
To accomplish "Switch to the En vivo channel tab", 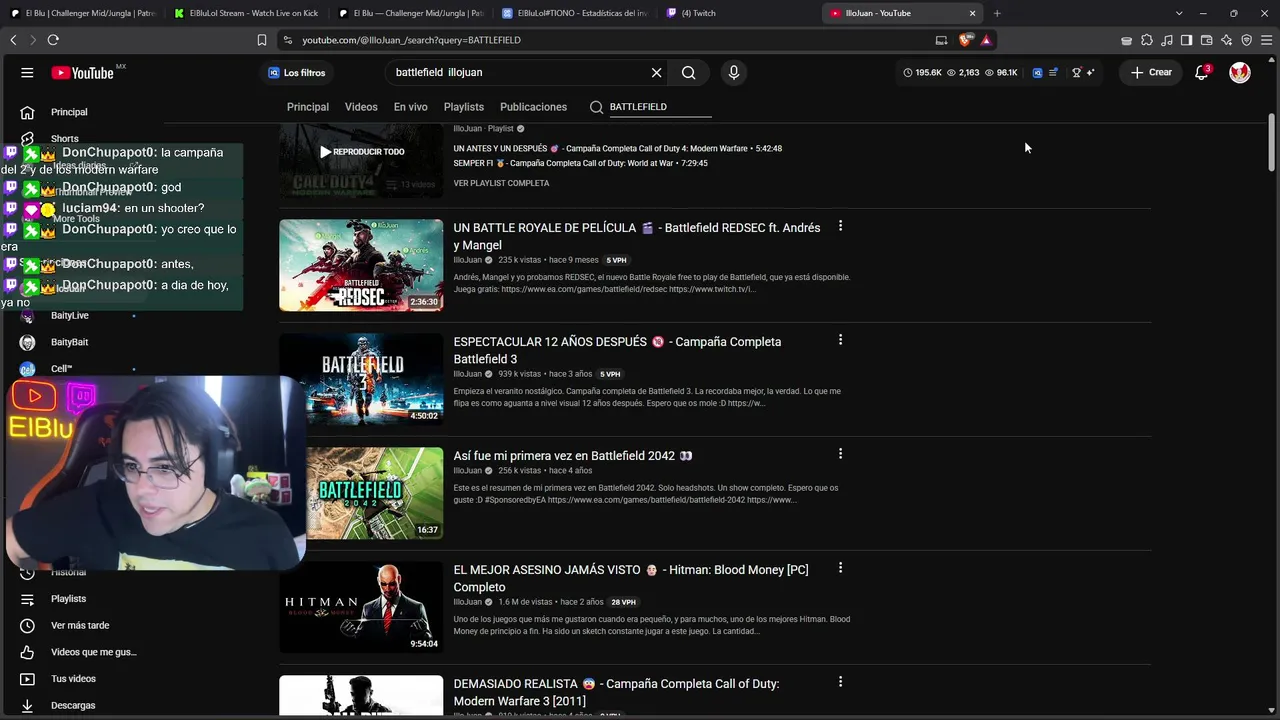I will (x=410, y=107).
